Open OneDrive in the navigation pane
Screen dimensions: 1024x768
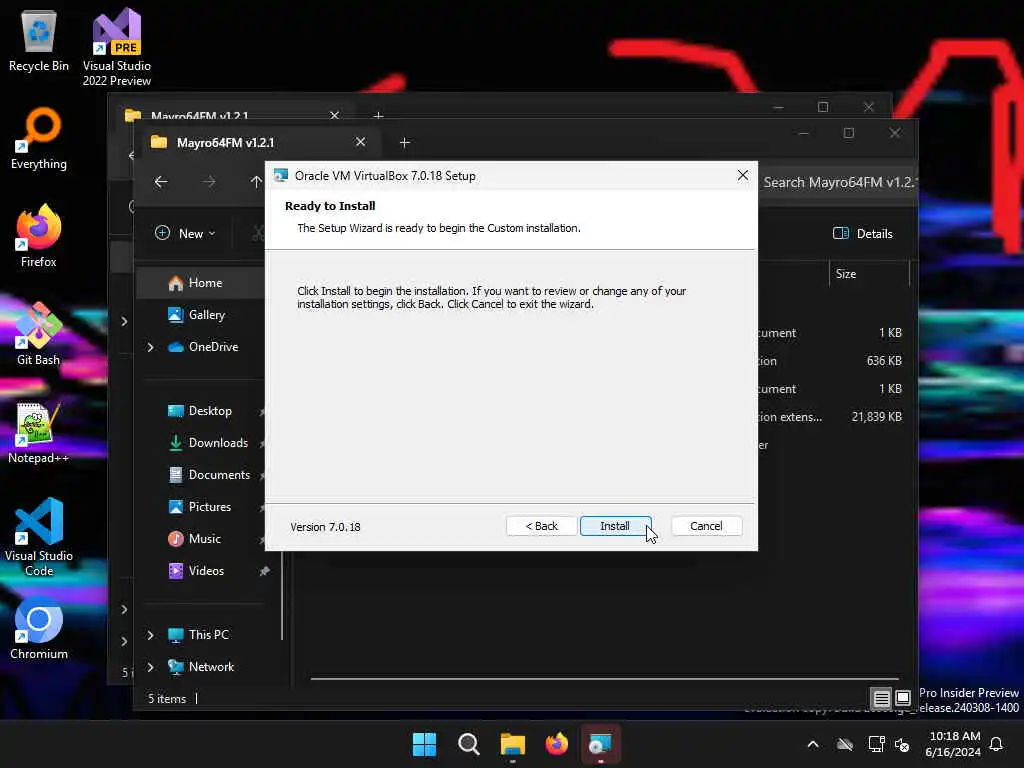(204, 347)
